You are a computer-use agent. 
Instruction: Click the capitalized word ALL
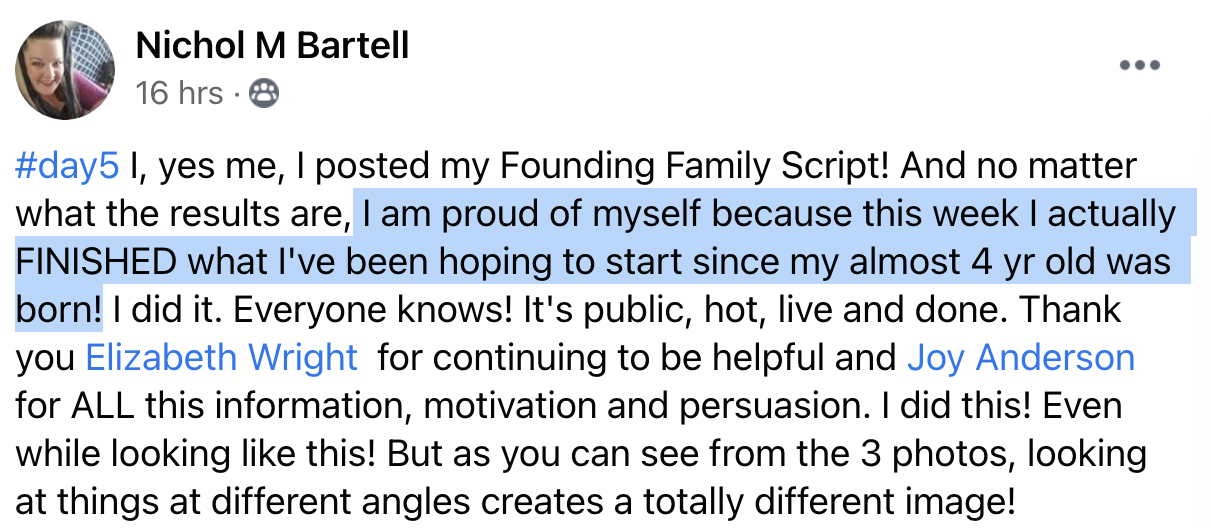(102, 406)
